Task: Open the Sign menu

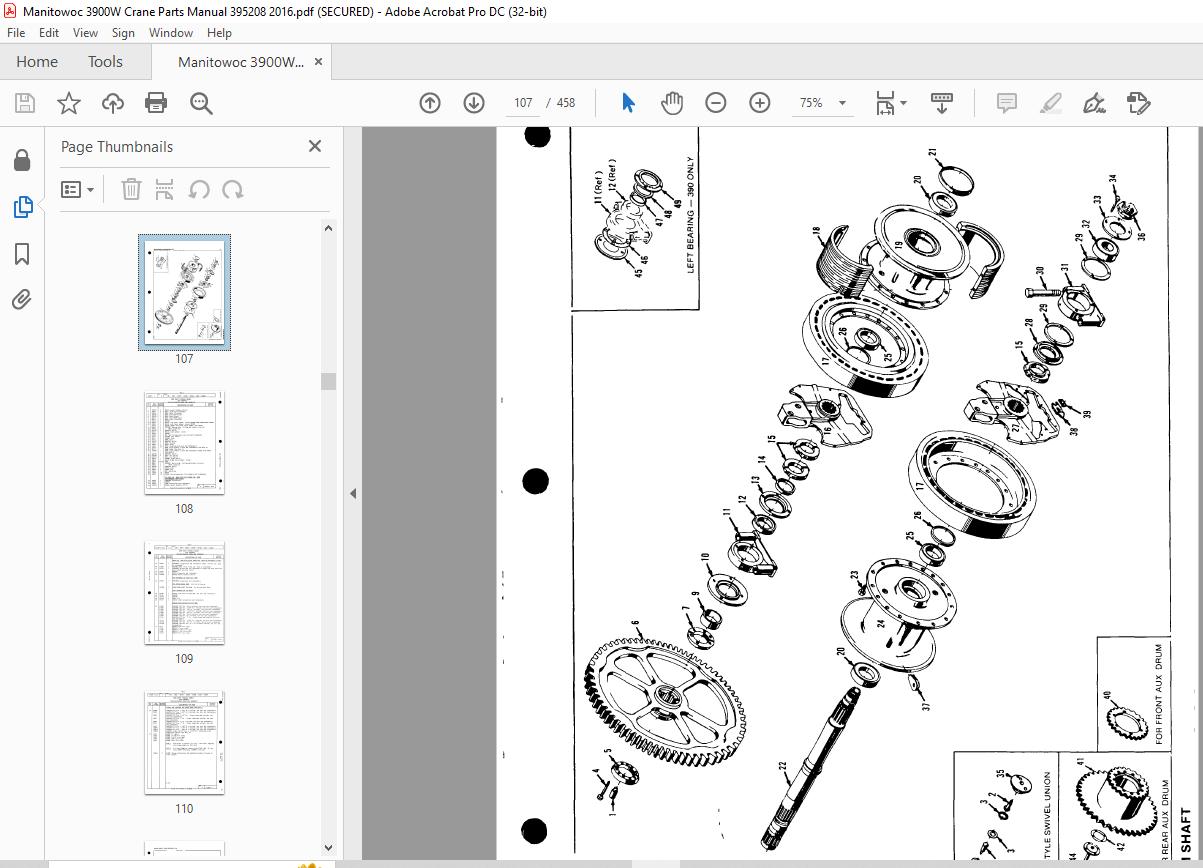Action: click(x=123, y=33)
